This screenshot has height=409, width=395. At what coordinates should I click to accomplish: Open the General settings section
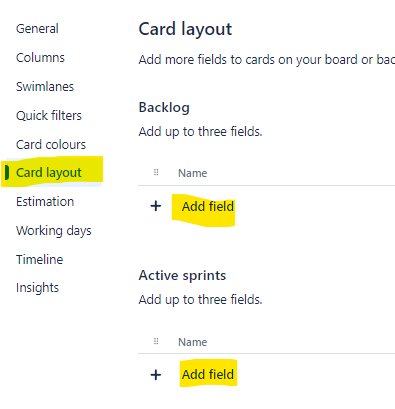tap(37, 29)
